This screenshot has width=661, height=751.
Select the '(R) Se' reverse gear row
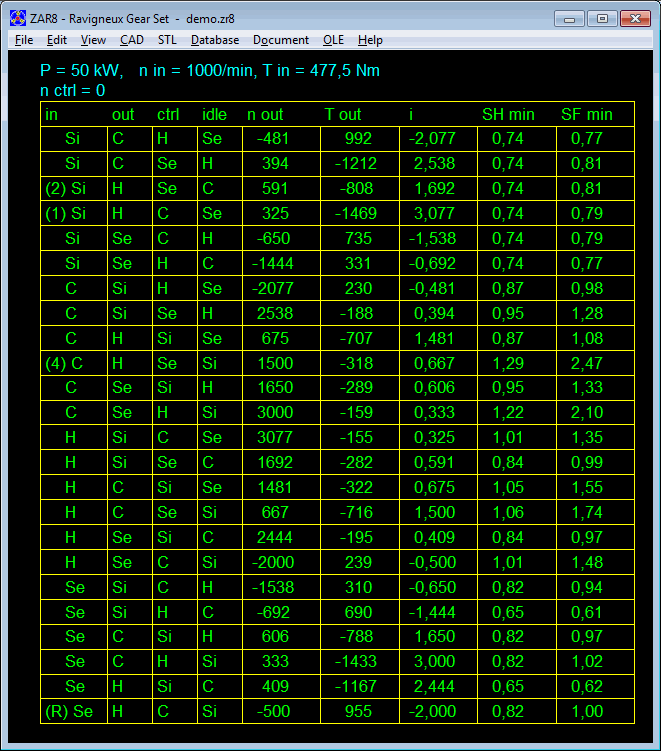tap(69, 712)
